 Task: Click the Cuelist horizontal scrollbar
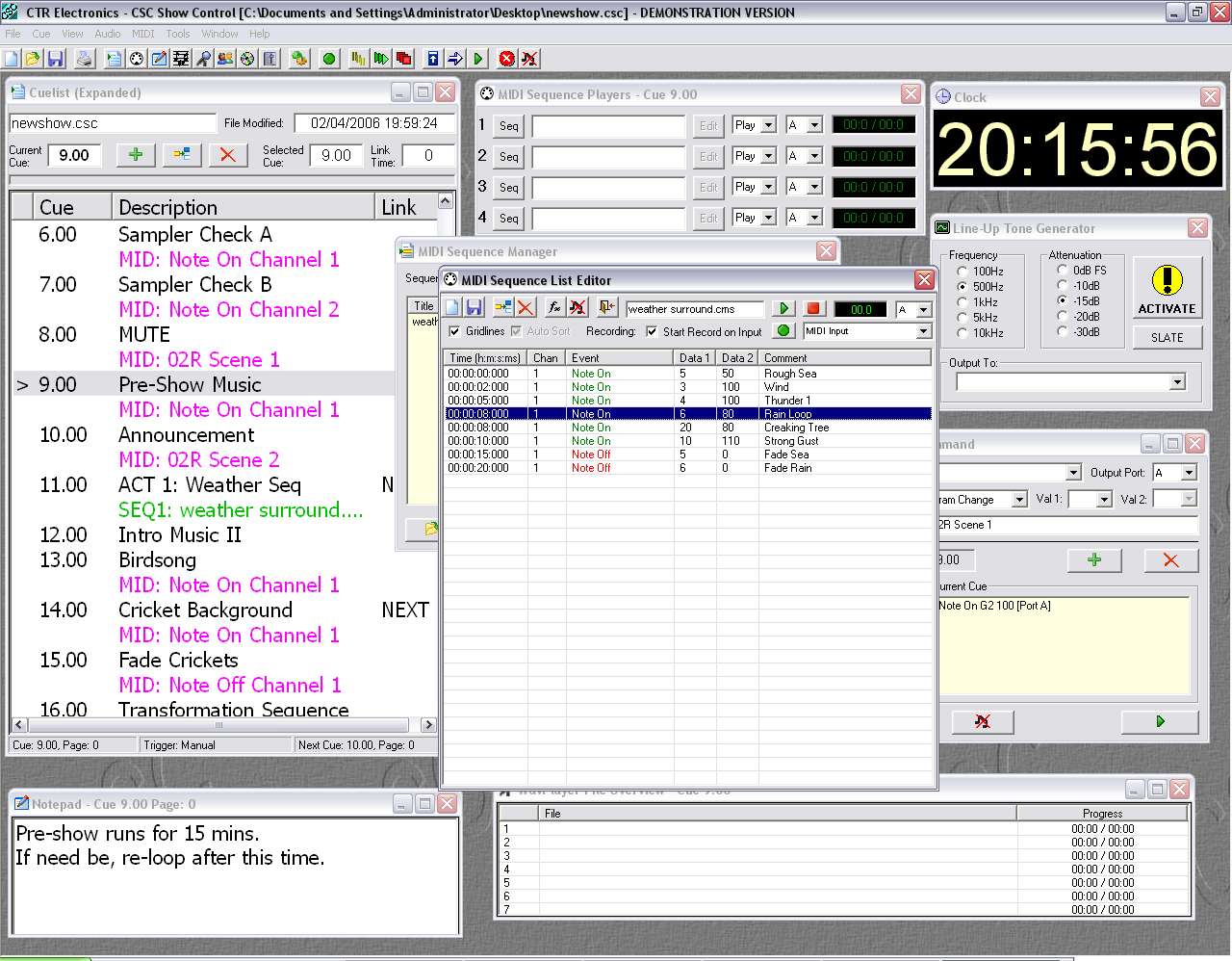tap(223, 724)
